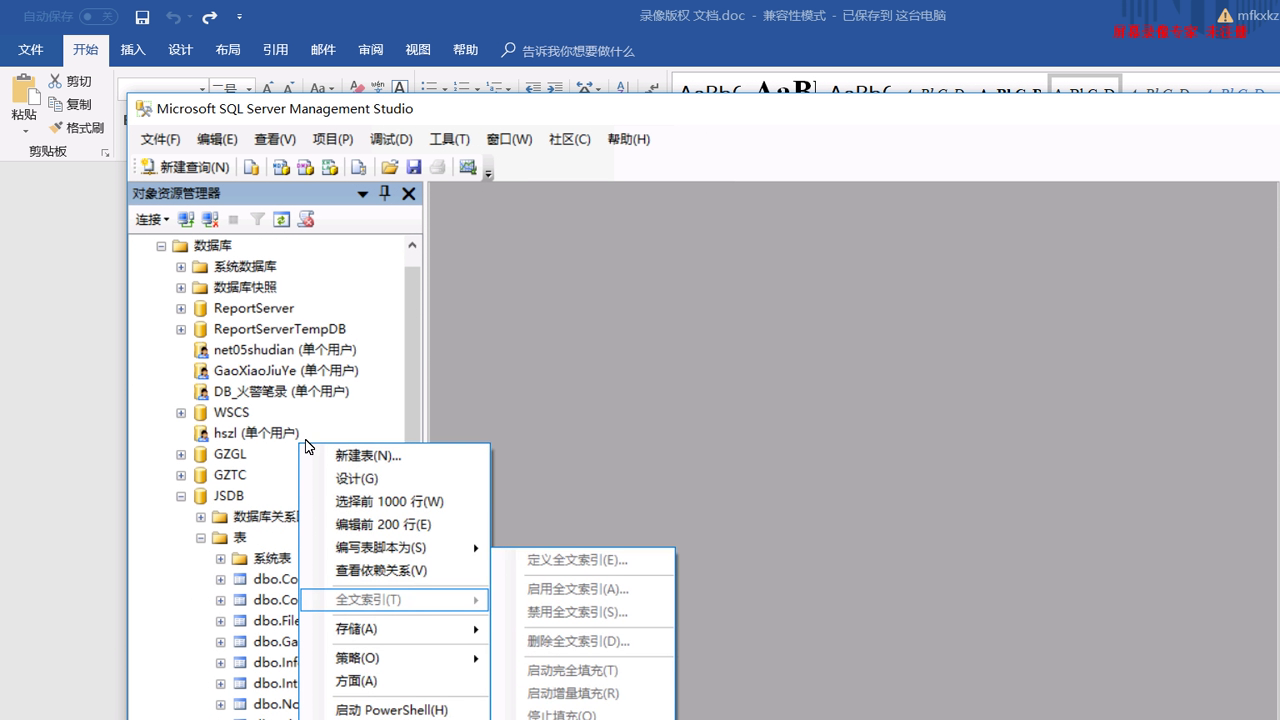Screen dimensions: 1280x720
Task: Click the New Query (新建查询) toolbar button
Action: [x=185, y=167]
